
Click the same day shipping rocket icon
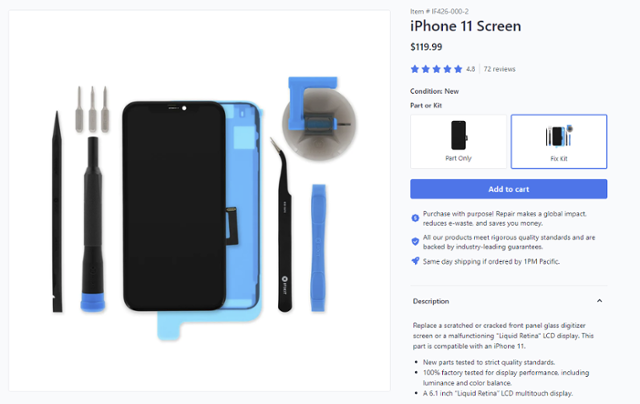(x=415, y=261)
